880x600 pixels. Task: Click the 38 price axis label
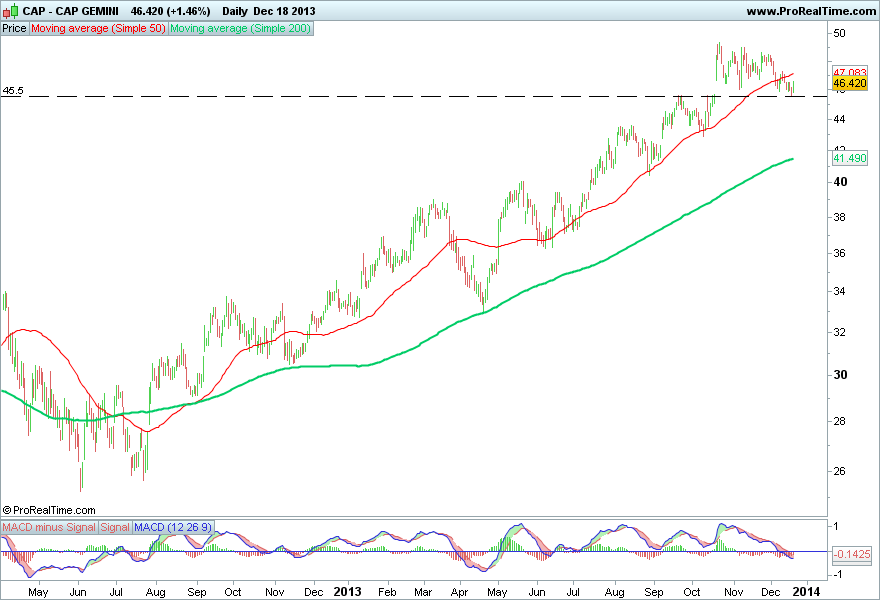839,217
